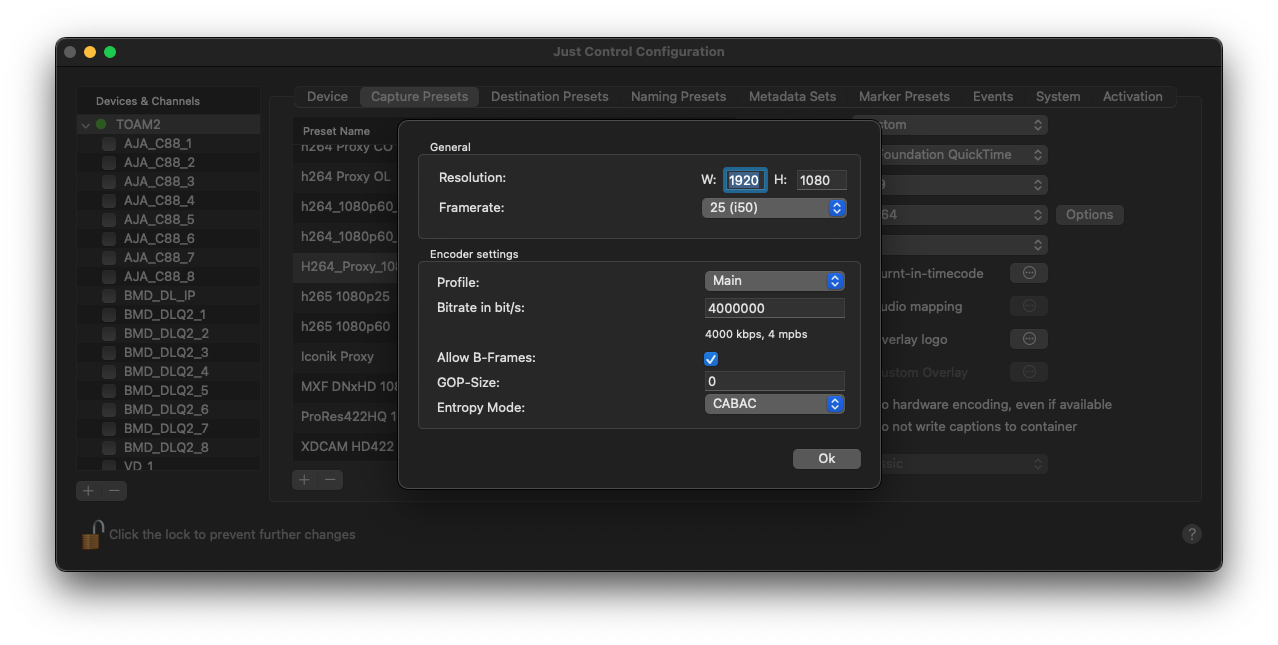Open the dropdown below the Options row

point(964,244)
